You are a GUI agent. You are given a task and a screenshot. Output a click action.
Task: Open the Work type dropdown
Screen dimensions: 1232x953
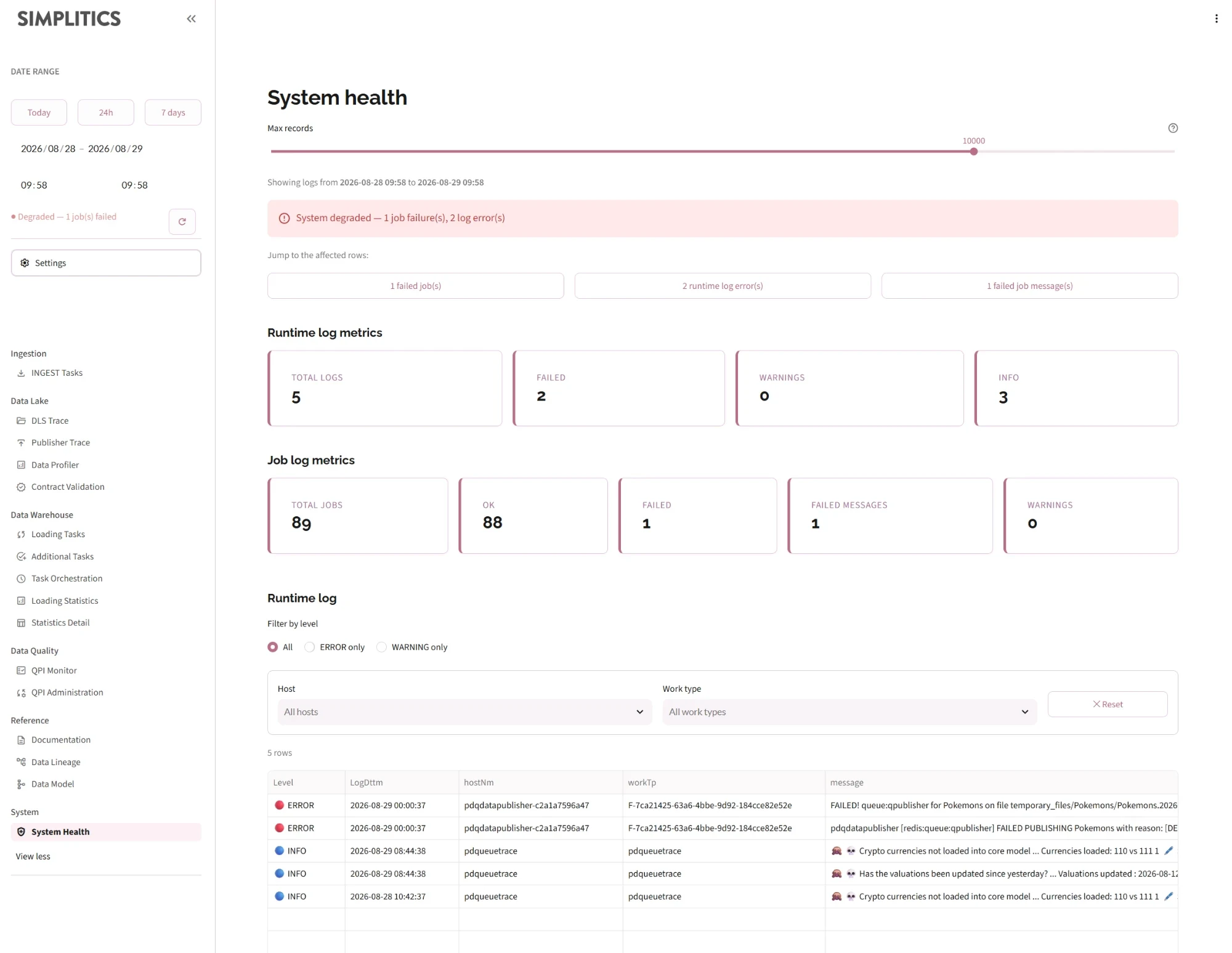tap(849, 712)
